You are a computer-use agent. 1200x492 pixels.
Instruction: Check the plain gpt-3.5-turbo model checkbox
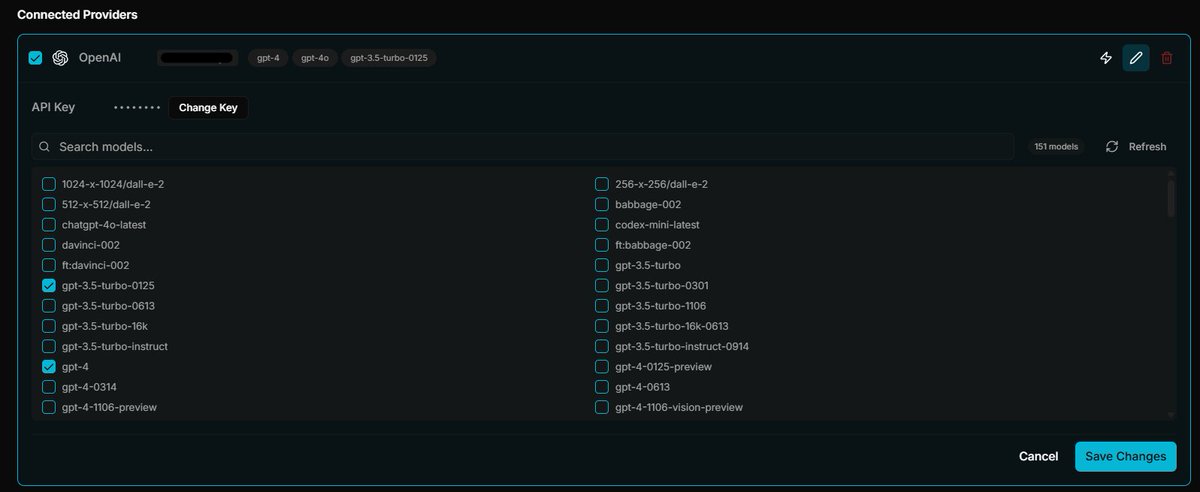pos(602,265)
